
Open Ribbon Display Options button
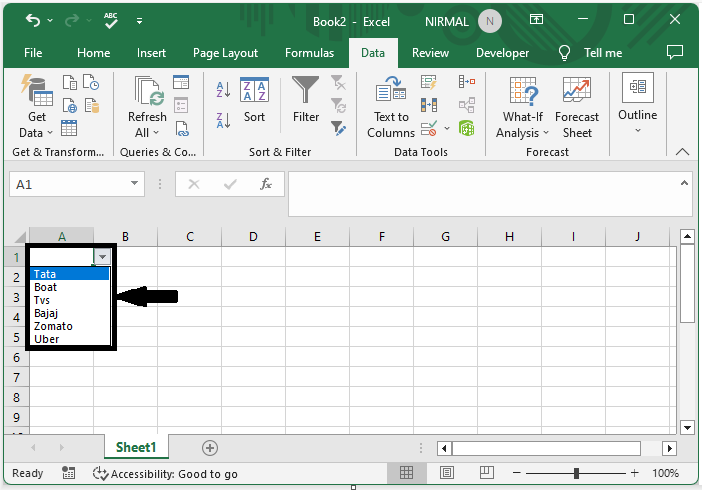point(536,19)
